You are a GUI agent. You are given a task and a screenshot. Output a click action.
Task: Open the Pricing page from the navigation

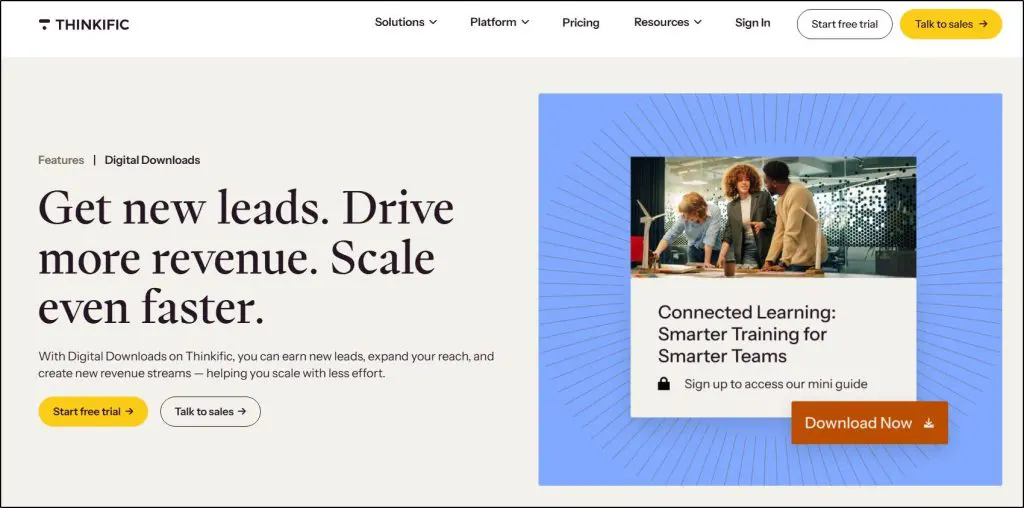coord(580,23)
